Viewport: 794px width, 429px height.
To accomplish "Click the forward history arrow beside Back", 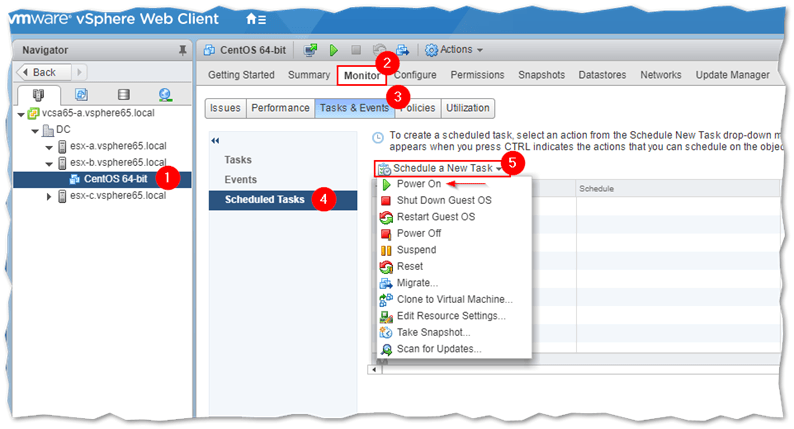I will pyautogui.click(x=79, y=72).
